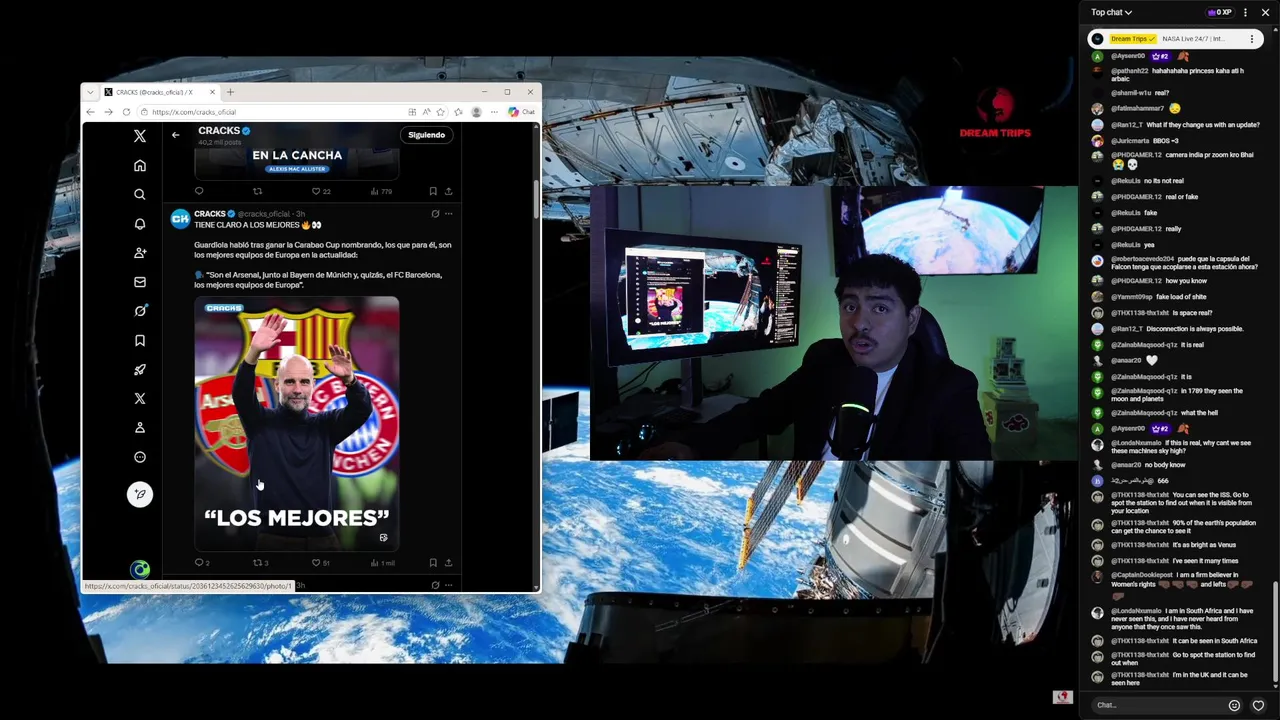The image size is (1280, 720).
Task: Share the EN LA CANCHA post
Action: [x=448, y=191]
